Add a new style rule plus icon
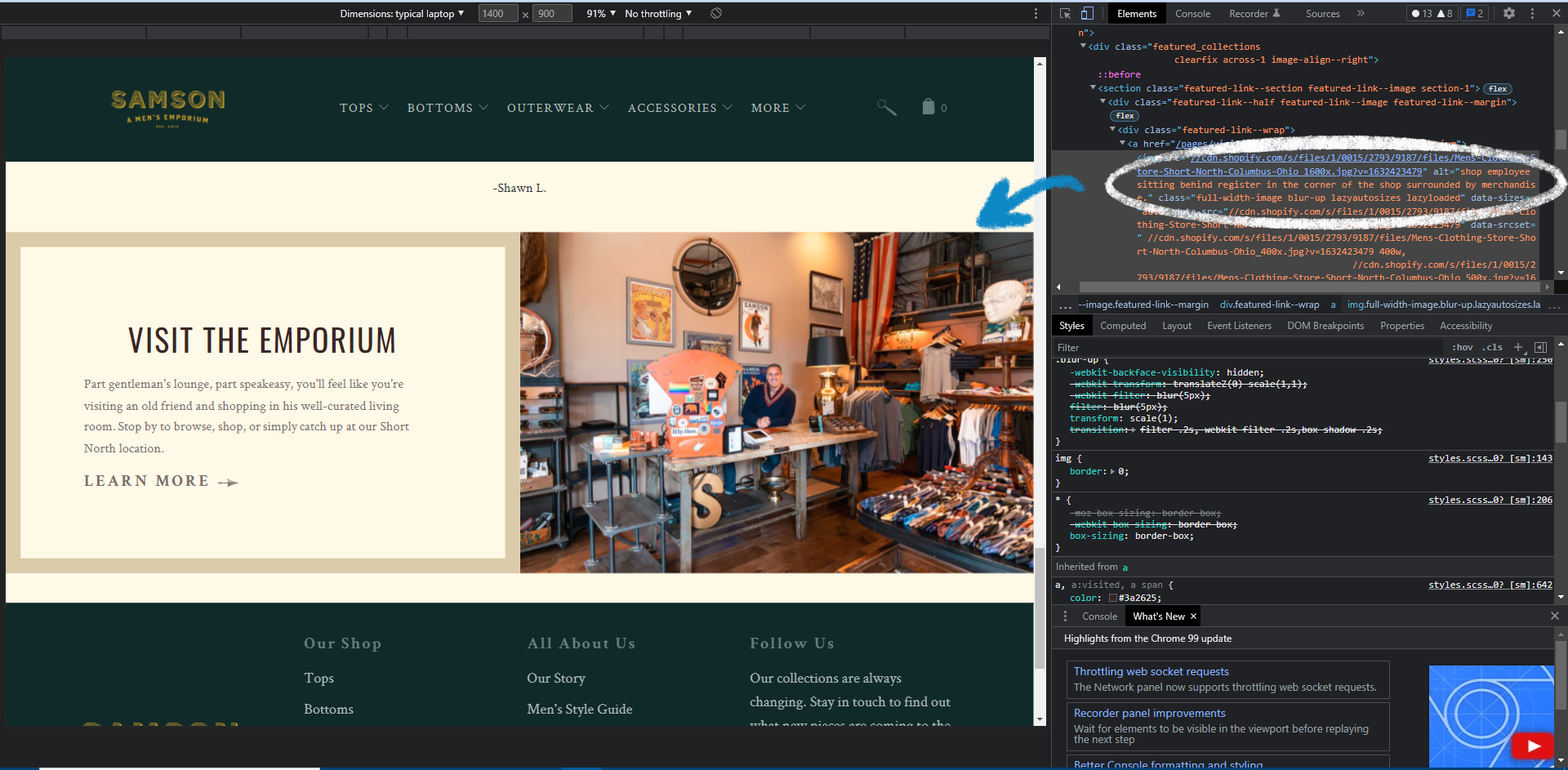The height and width of the screenshot is (770, 1568). (1518, 347)
